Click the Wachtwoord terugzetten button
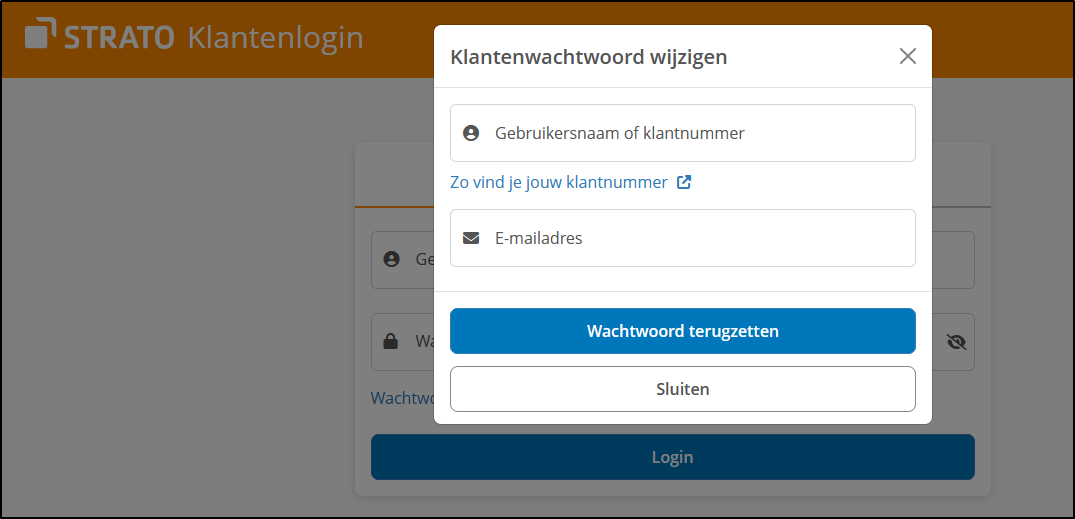 682,331
